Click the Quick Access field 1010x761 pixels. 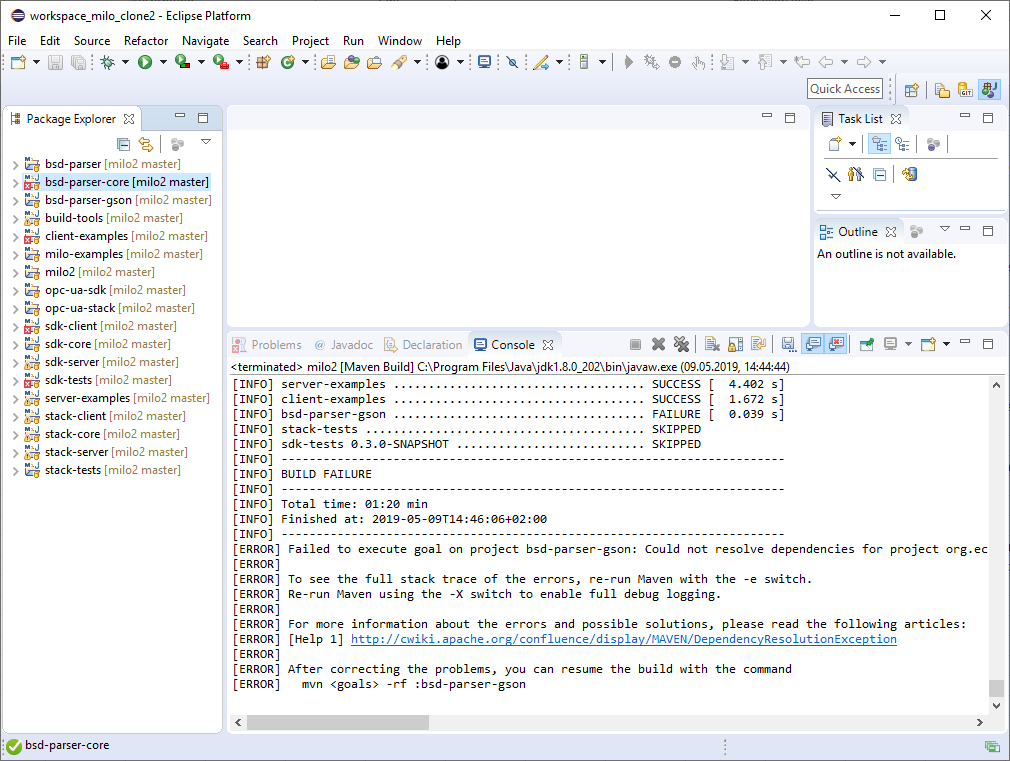pyautogui.click(x=845, y=89)
